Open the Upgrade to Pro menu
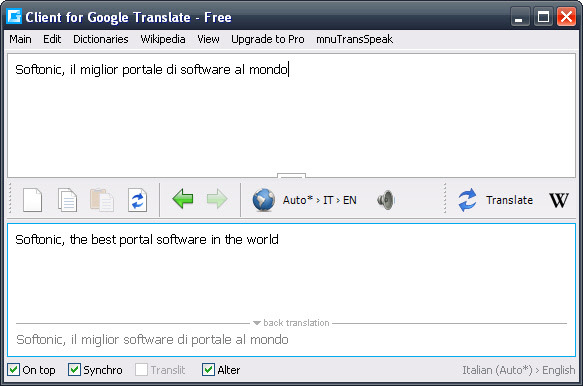The height and width of the screenshot is (386, 583). click(268, 39)
